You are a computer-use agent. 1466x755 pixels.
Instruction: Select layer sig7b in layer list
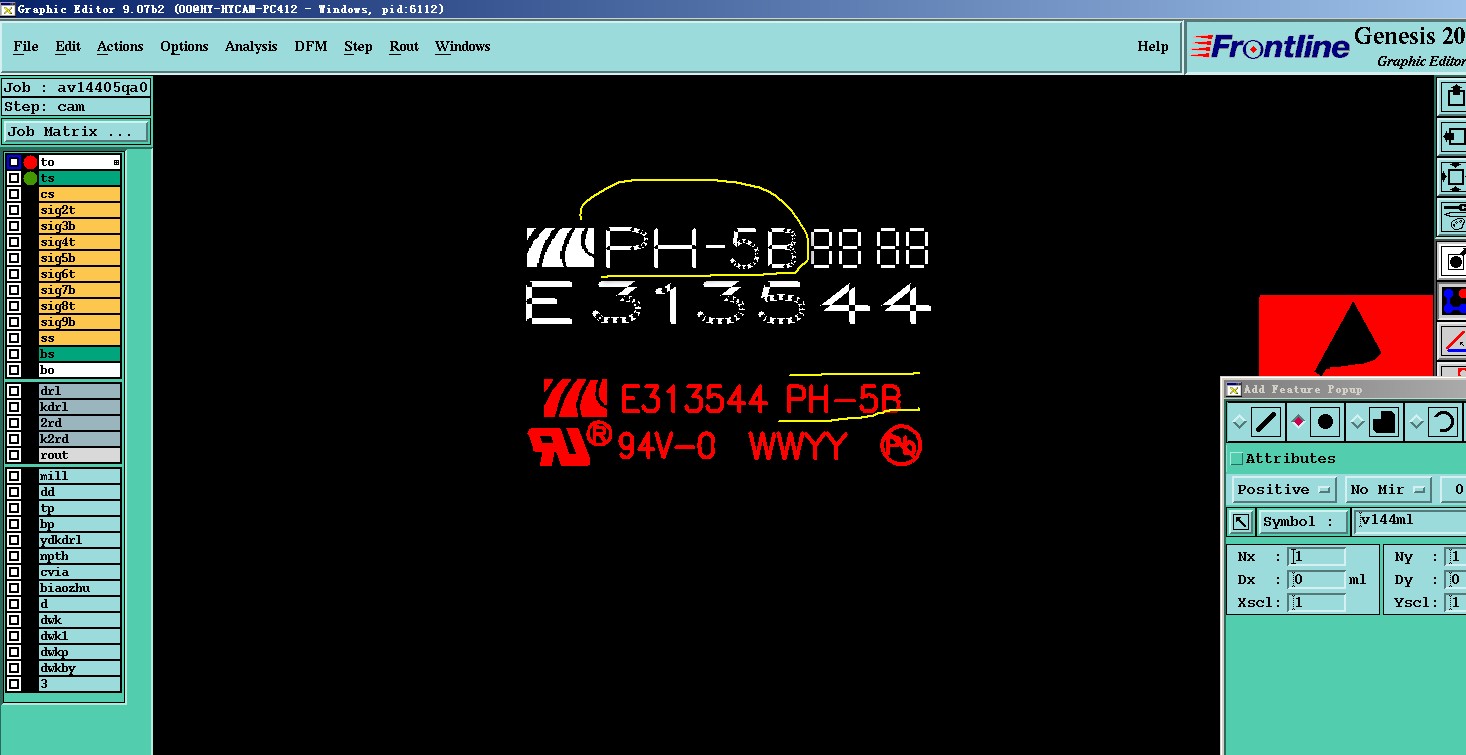click(80, 290)
